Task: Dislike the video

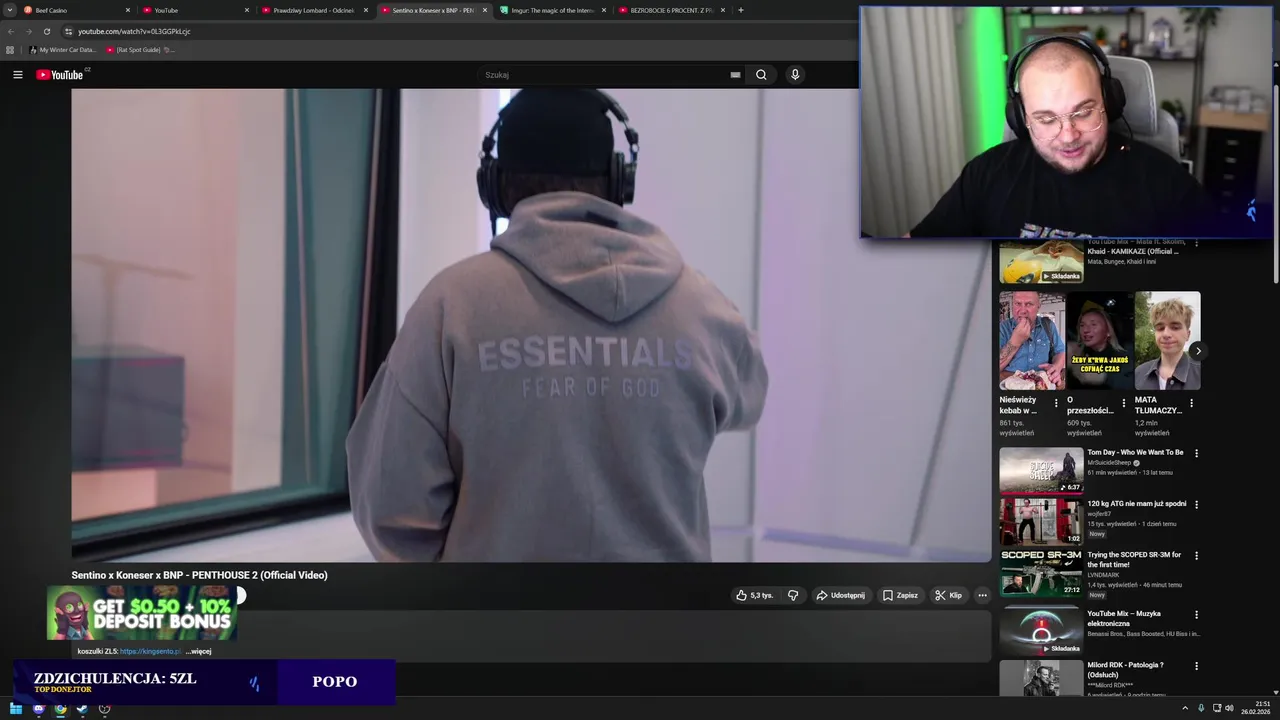Action: coord(793,595)
